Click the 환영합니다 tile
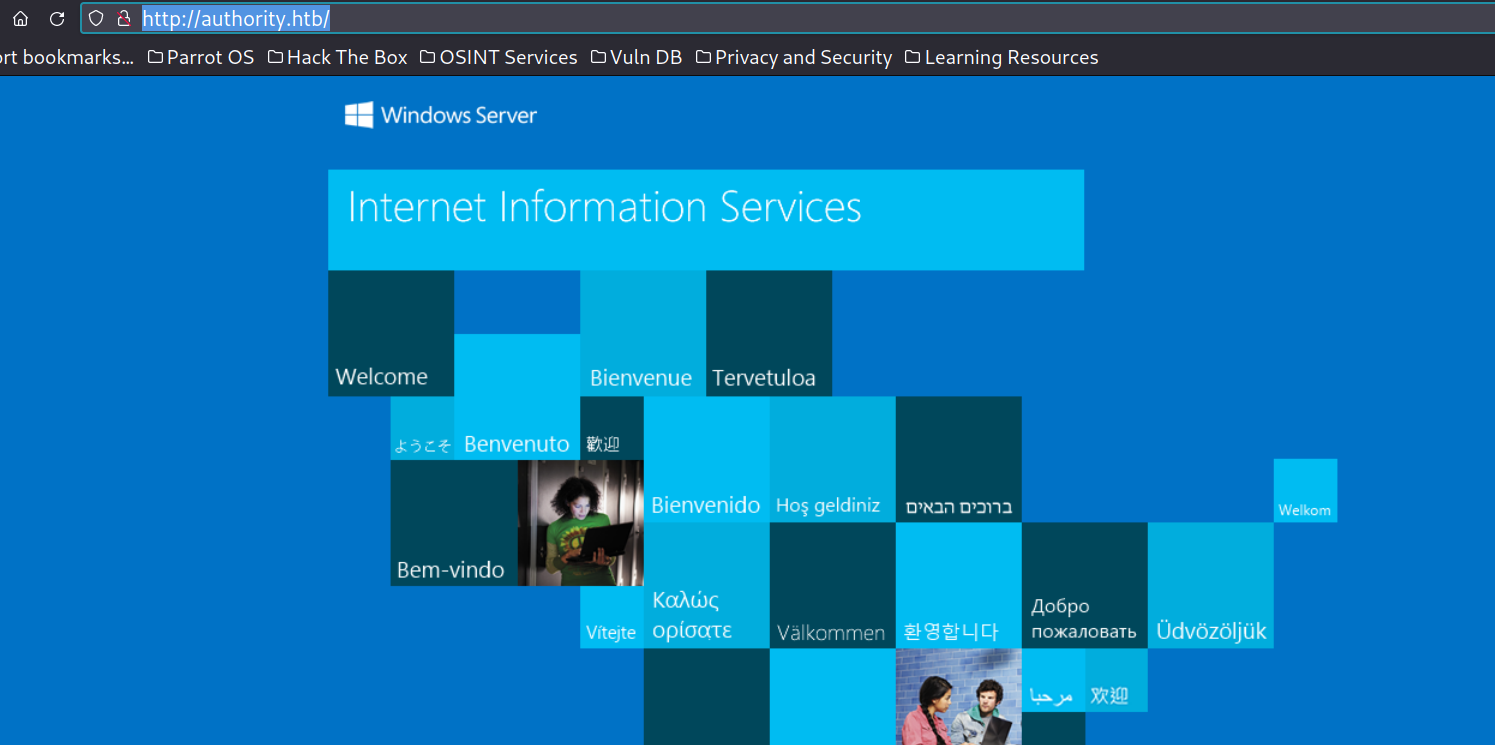1495x745 pixels. tap(959, 585)
